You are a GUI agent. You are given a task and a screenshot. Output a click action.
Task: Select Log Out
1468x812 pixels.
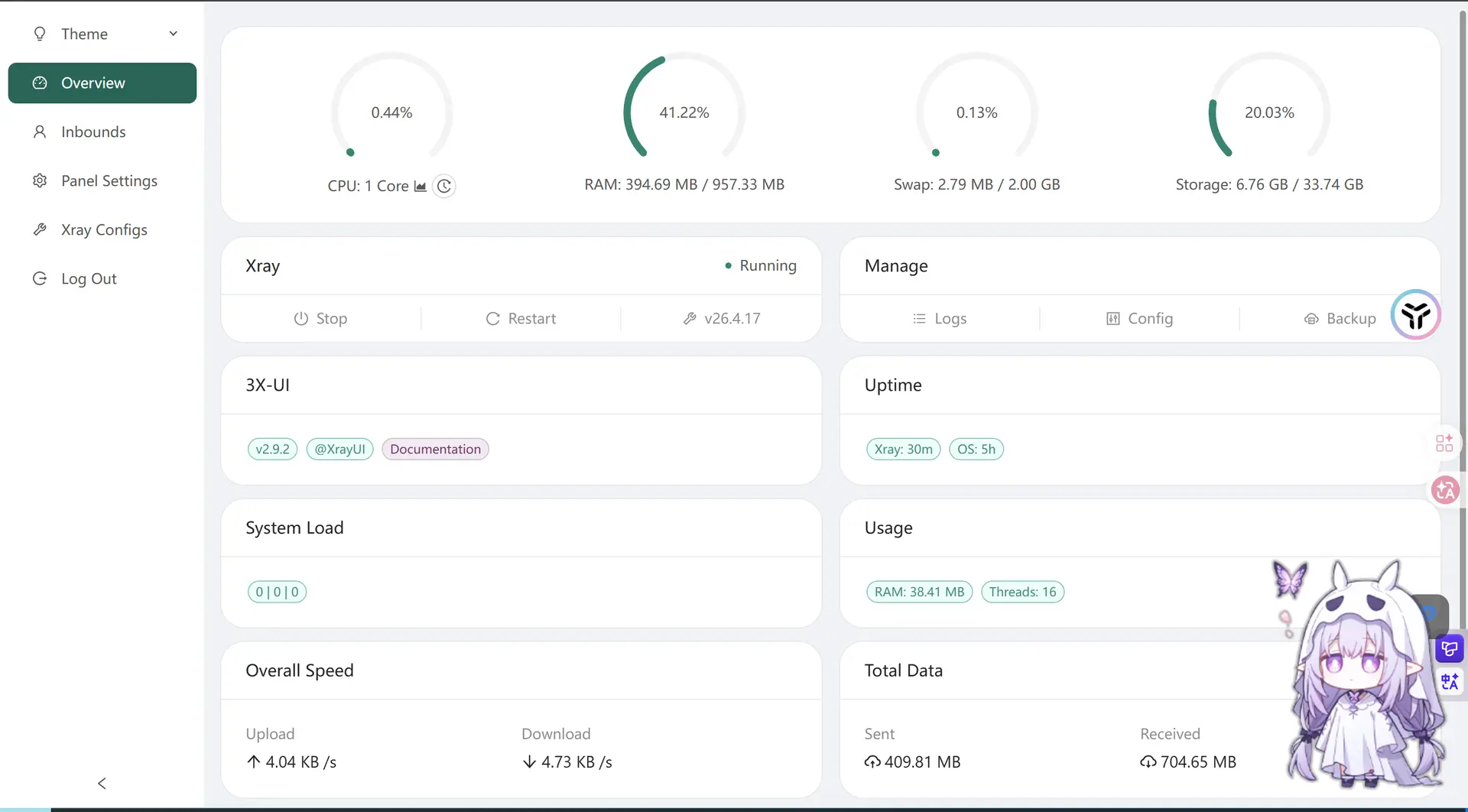(x=102, y=278)
